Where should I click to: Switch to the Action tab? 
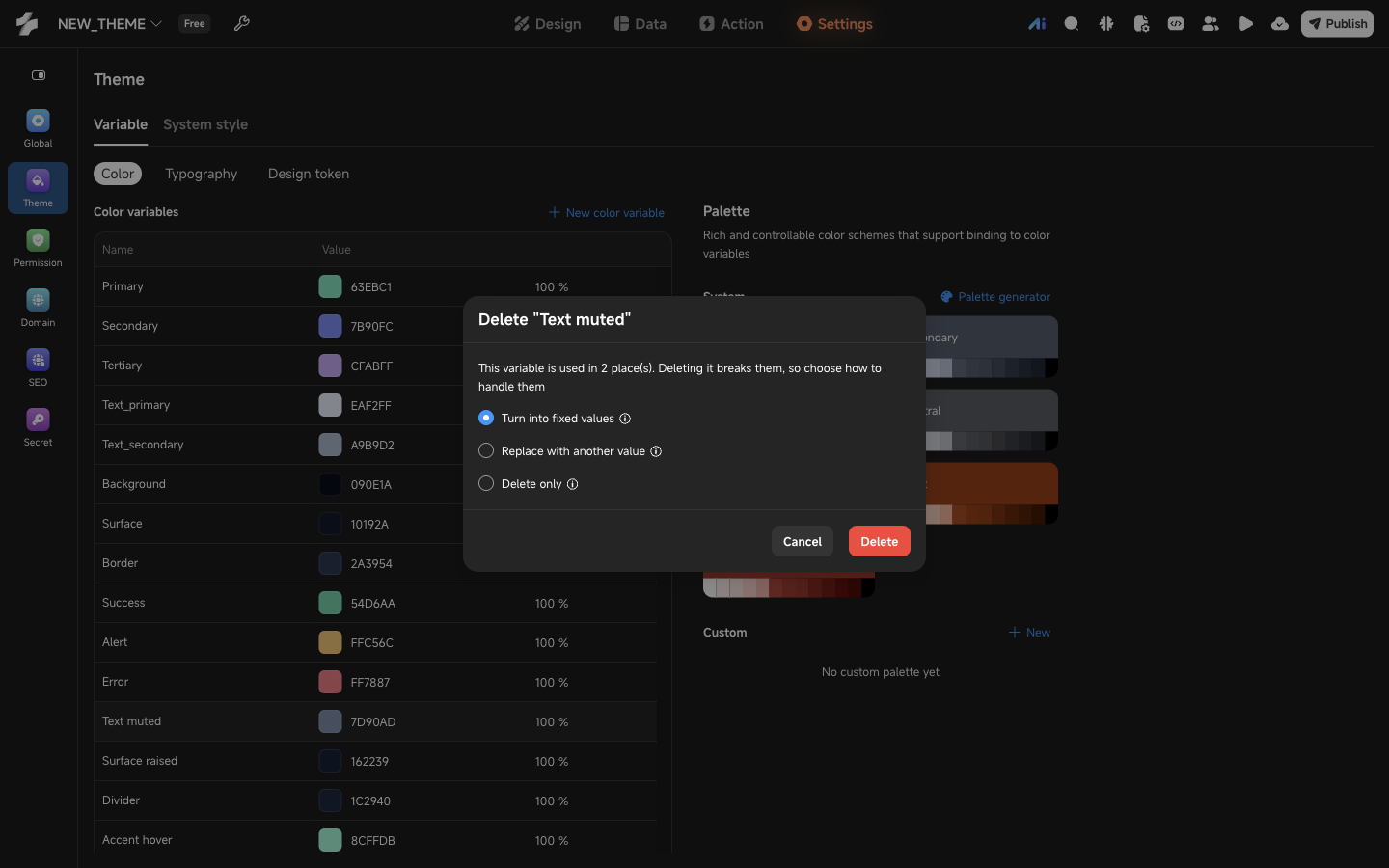pyautogui.click(x=731, y=24)
